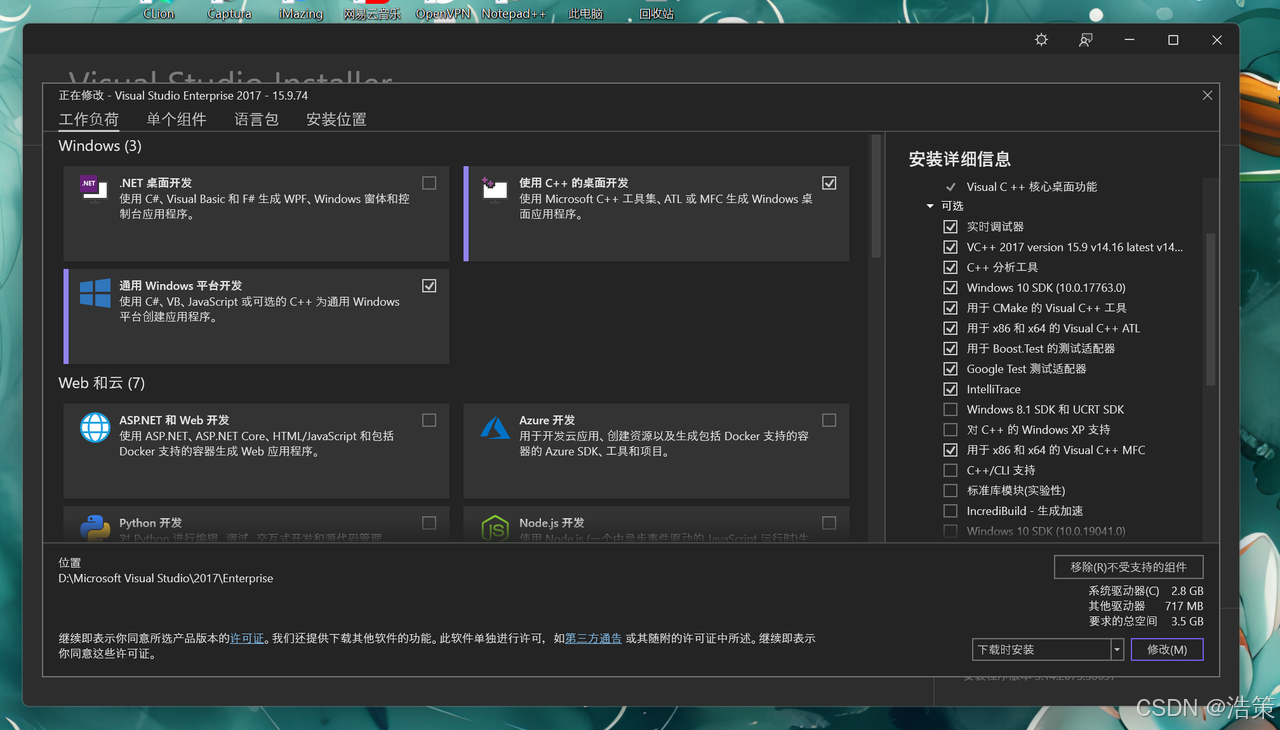Uncheck Windows 10 SDK (10.0.17763.0)
The image size is (1280, 730).
950,288
